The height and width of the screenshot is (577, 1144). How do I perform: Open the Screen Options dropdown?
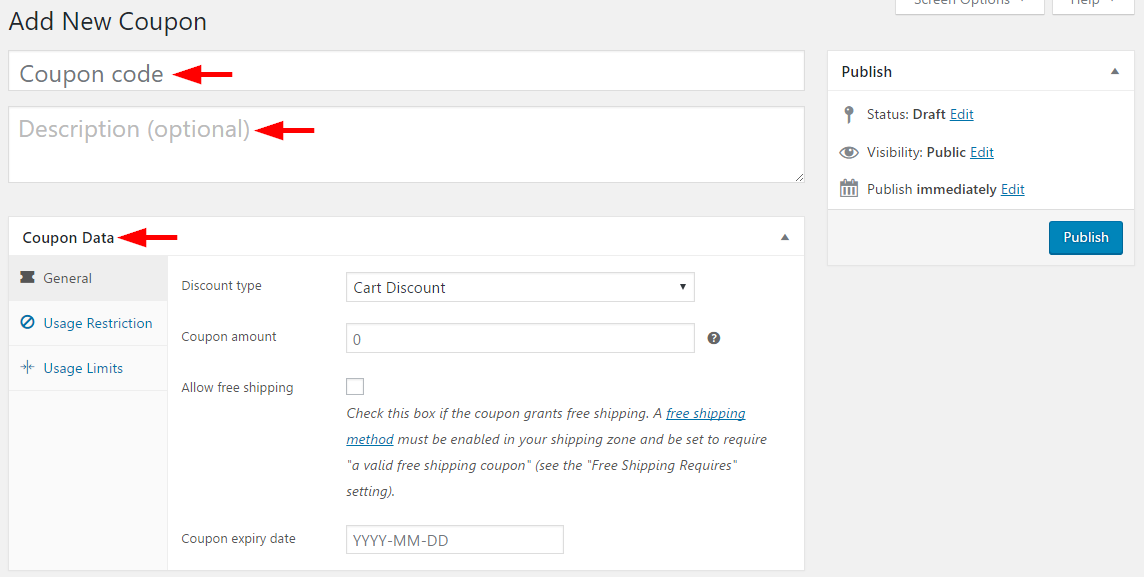(x=970, y=4)
